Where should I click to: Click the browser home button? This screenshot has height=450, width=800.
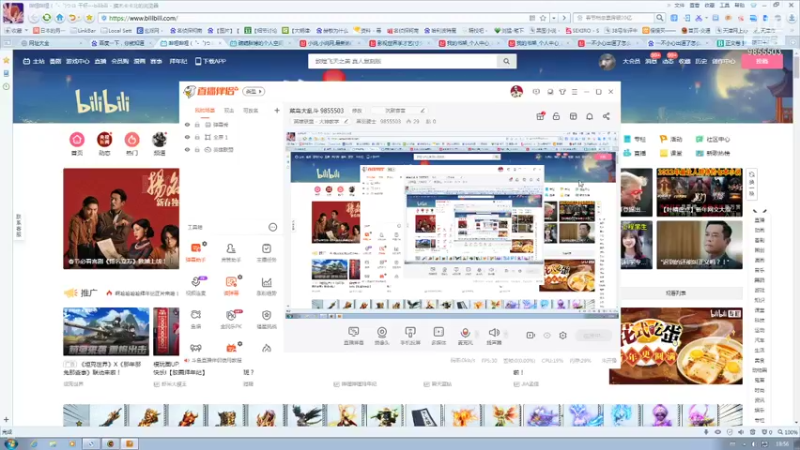(x=60, y=18)
